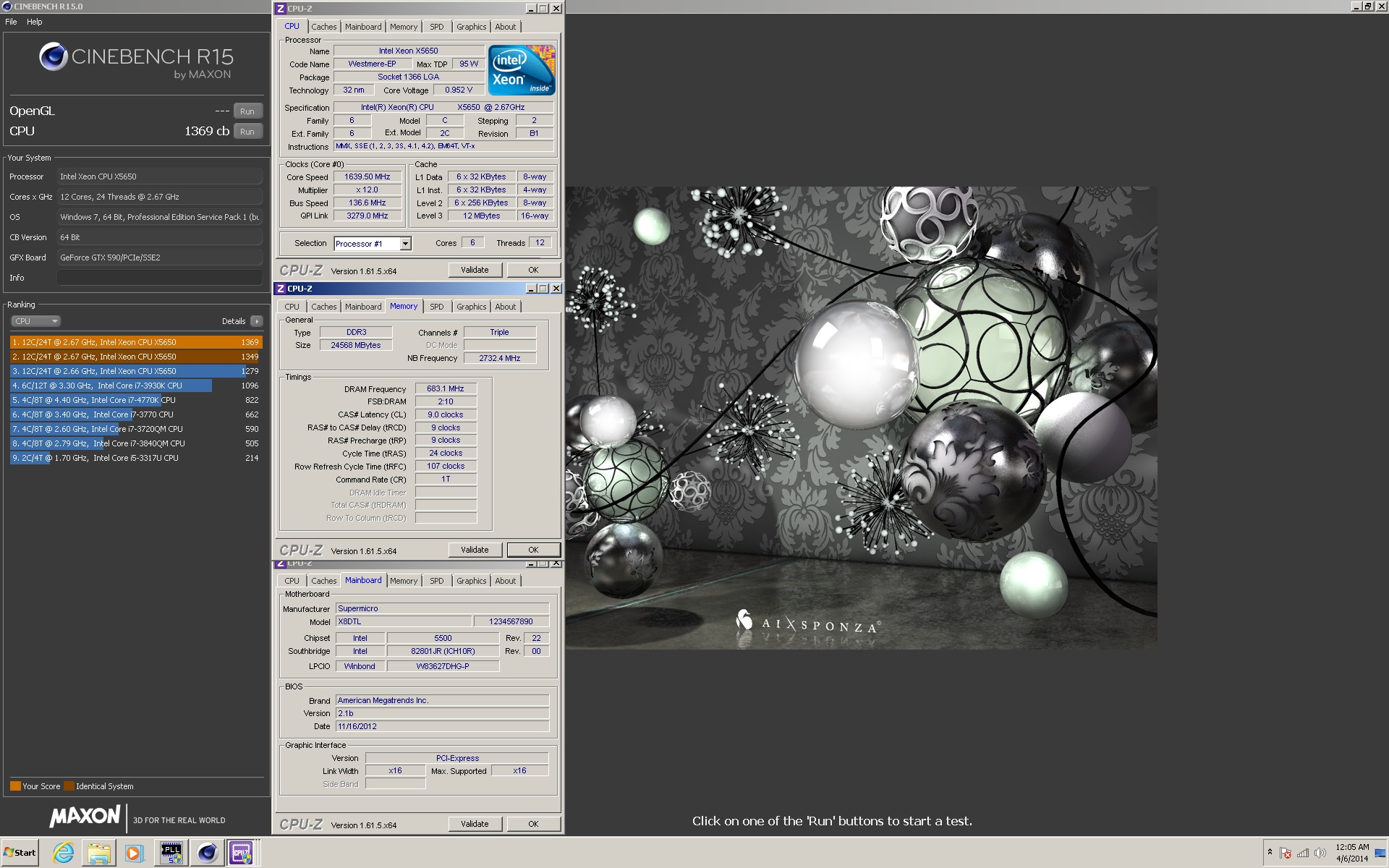Screen dimensions: 1389x868
Task: Open SPD tab in Memory CPU-Z window
Action: point(437,307)
